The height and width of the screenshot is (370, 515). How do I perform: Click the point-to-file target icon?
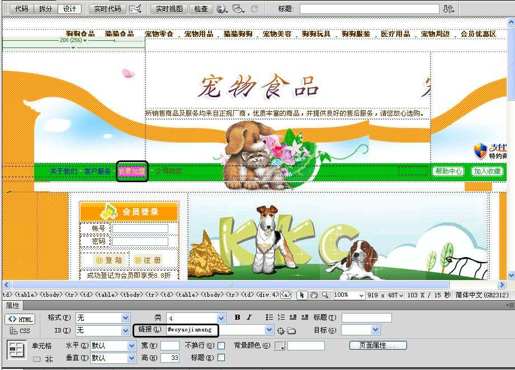pyautogui.click(x=281, y=331)
